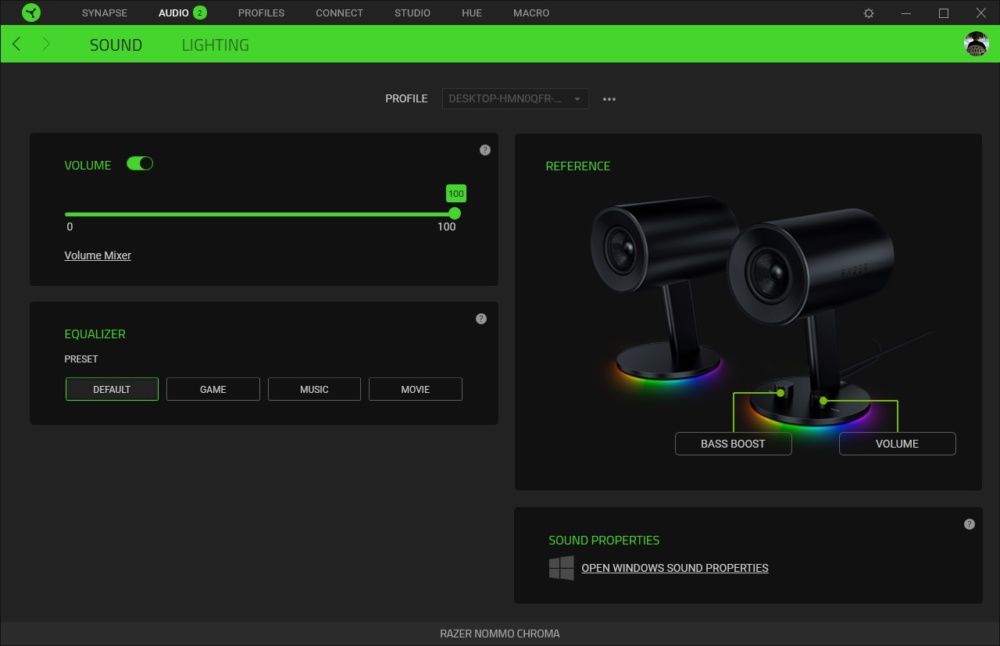Screen dimensions: 1000x646
Task: Expand the Profile dropdown
Action: 515,99
